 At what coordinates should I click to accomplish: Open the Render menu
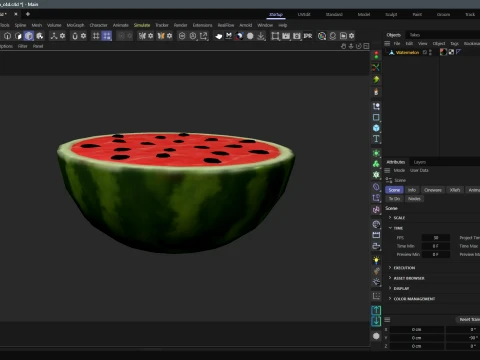point(180,25)
